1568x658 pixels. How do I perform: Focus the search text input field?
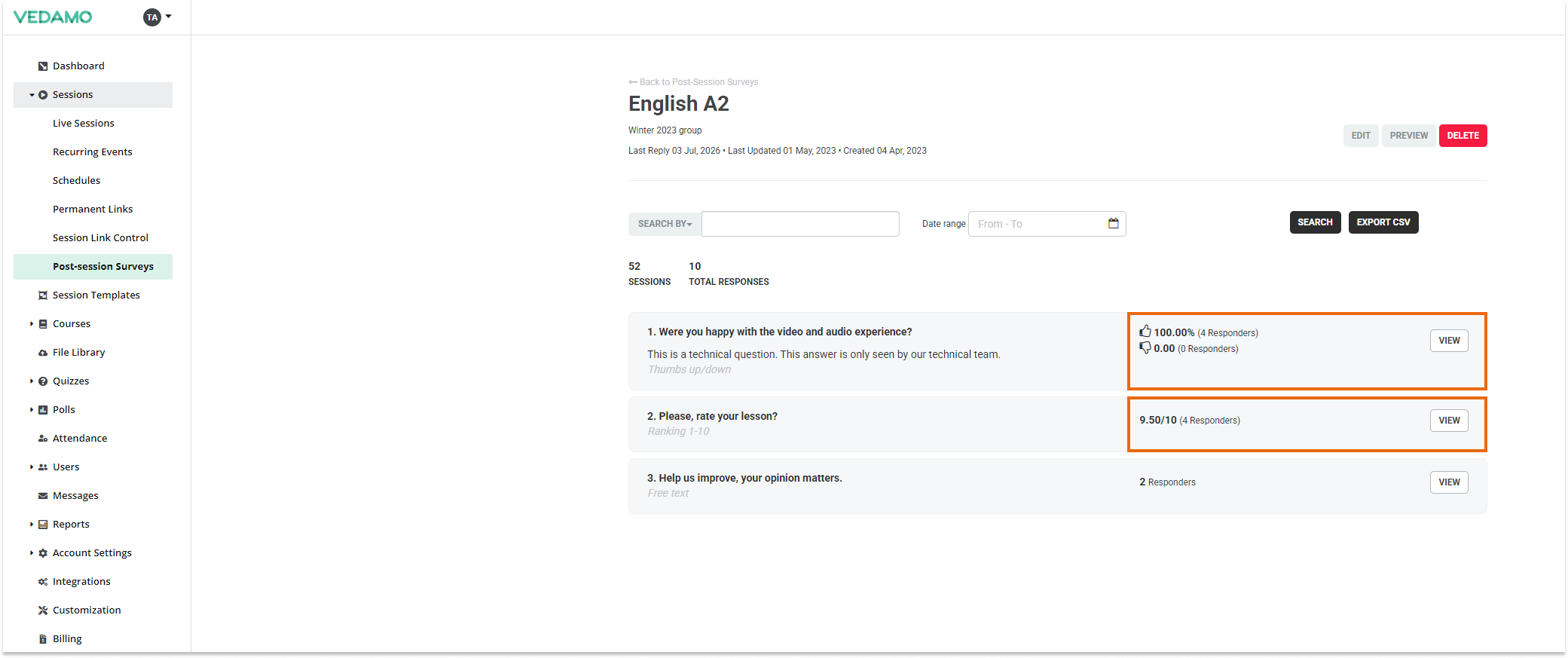coord(800,224)
